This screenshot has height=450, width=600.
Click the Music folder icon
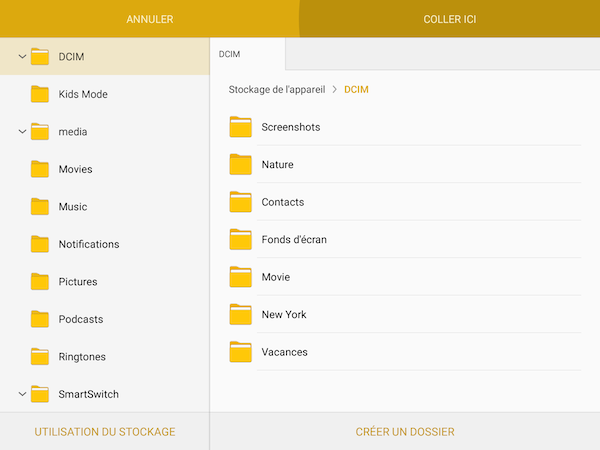(x=40, y=207)
